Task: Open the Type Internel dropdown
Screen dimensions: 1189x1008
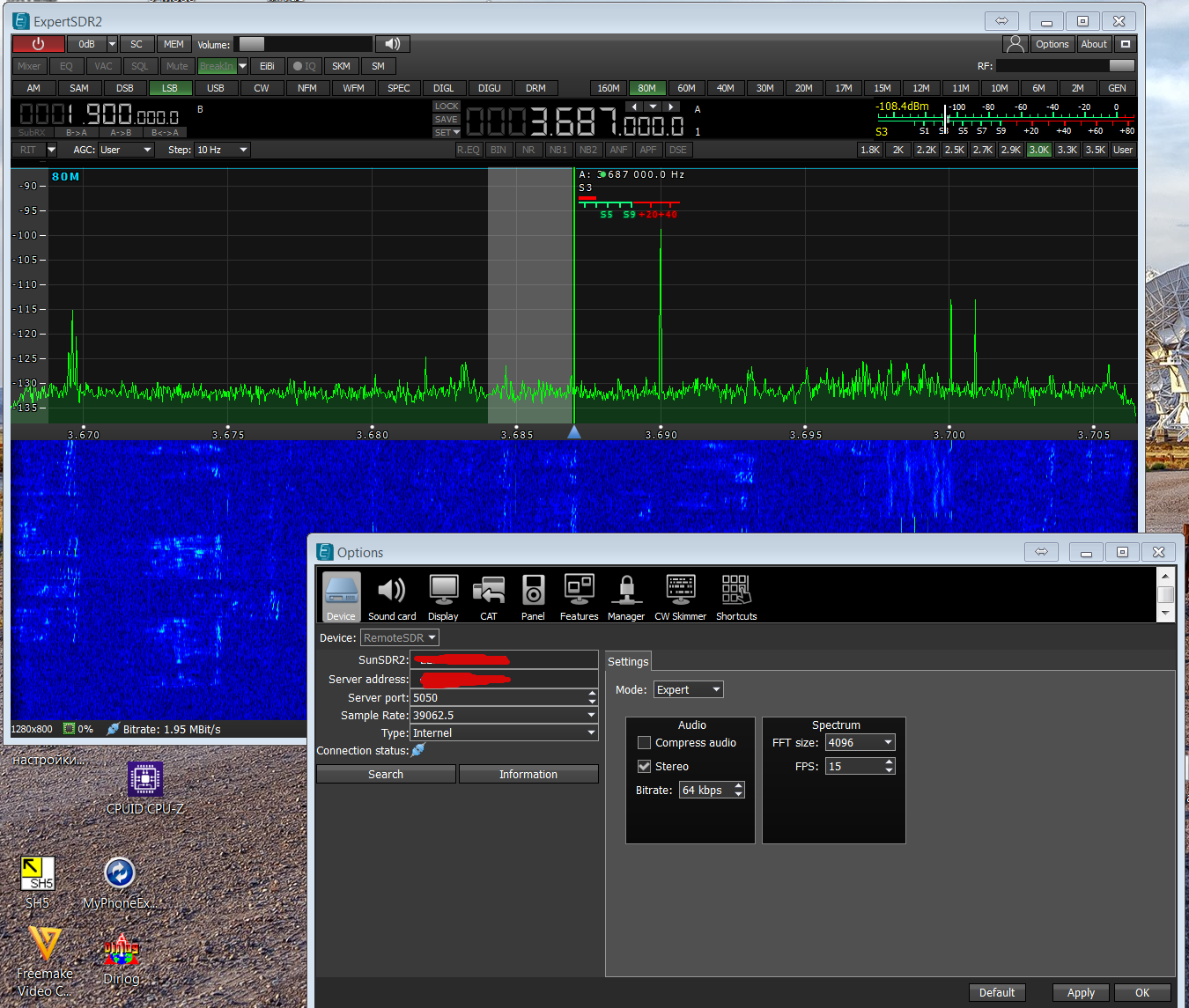Action: click(x=504, y=732)
